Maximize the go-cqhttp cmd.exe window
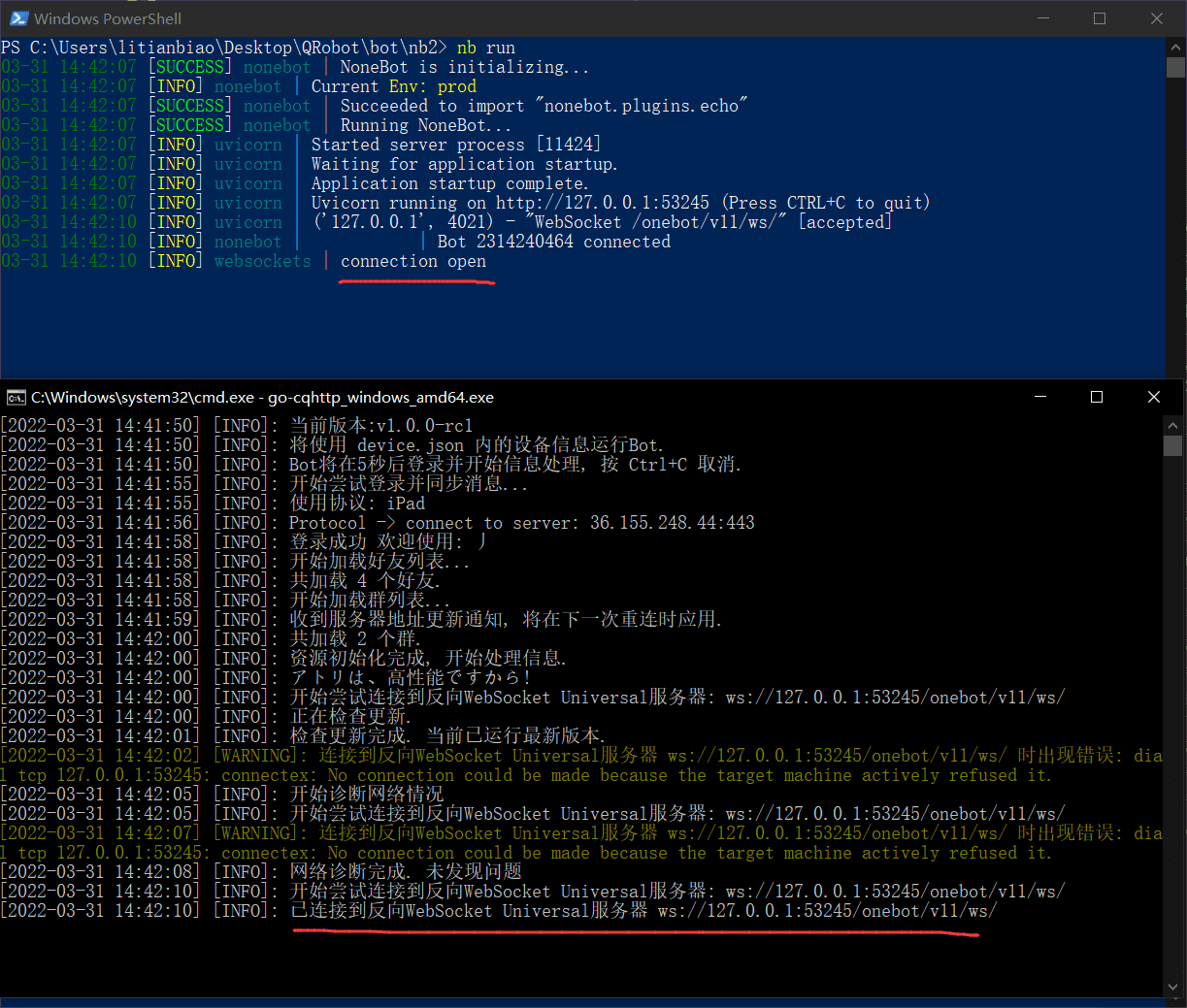 pos(1097,397)
